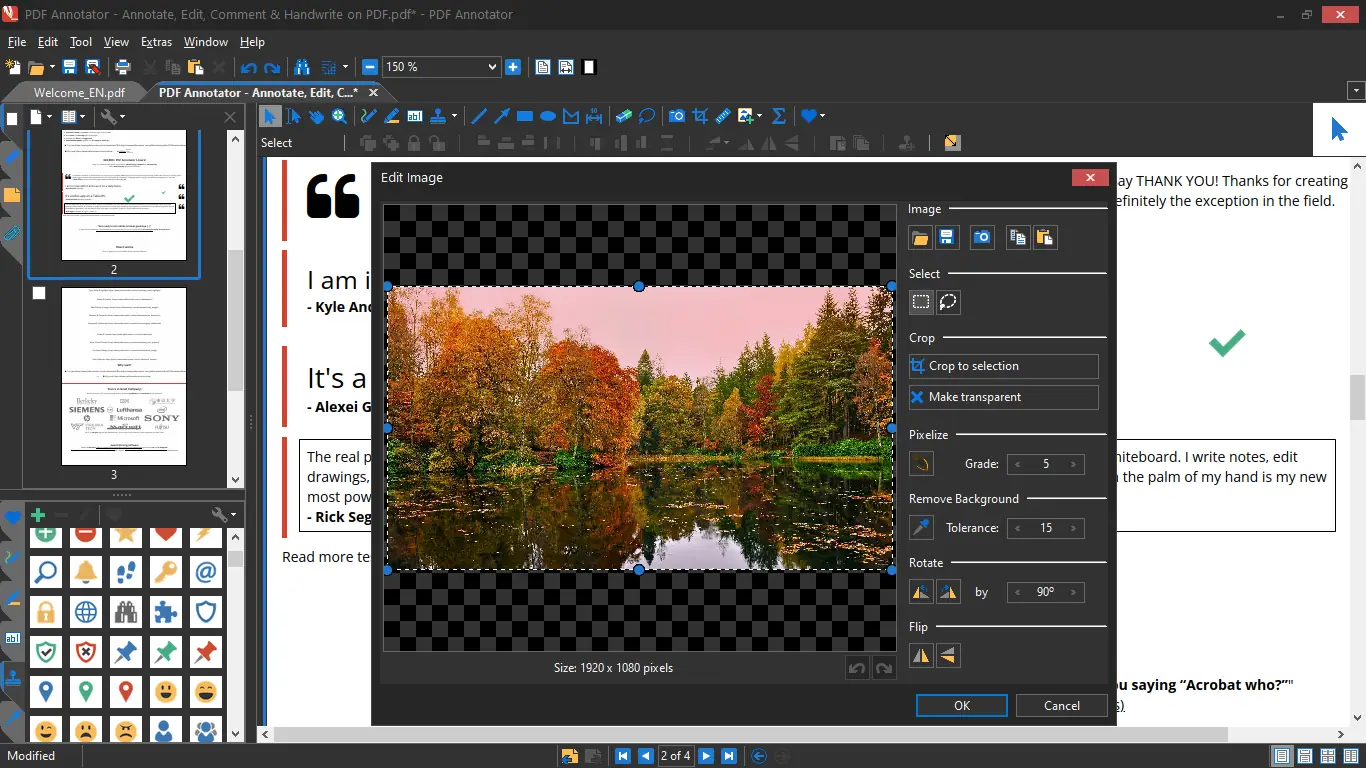Viewport: 1366px width, 768px height.
Task: Flip the image vertically
Action: tap(948, 656)
